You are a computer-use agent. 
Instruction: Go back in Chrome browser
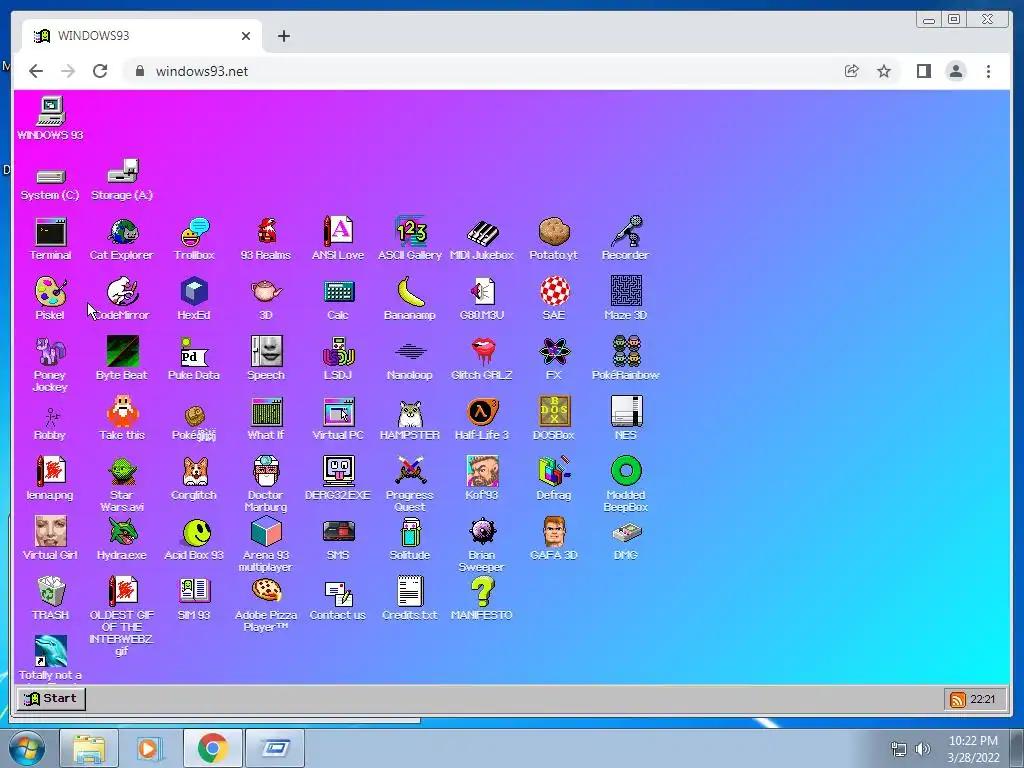pyautogui.click(x=36, y=71)
